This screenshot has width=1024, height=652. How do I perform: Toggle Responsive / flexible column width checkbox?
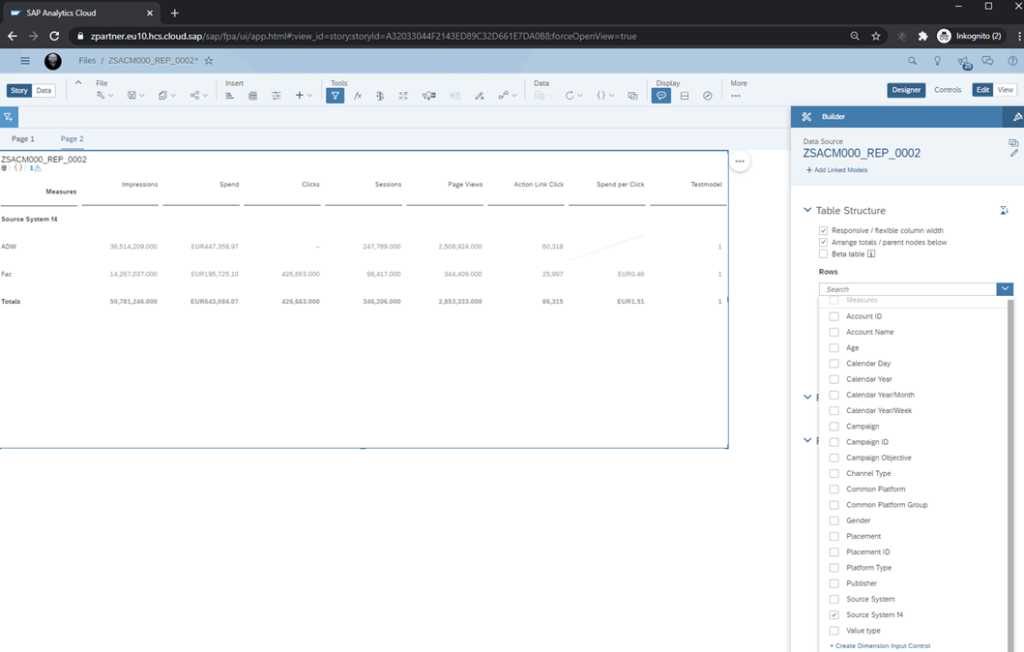point(823,231)
